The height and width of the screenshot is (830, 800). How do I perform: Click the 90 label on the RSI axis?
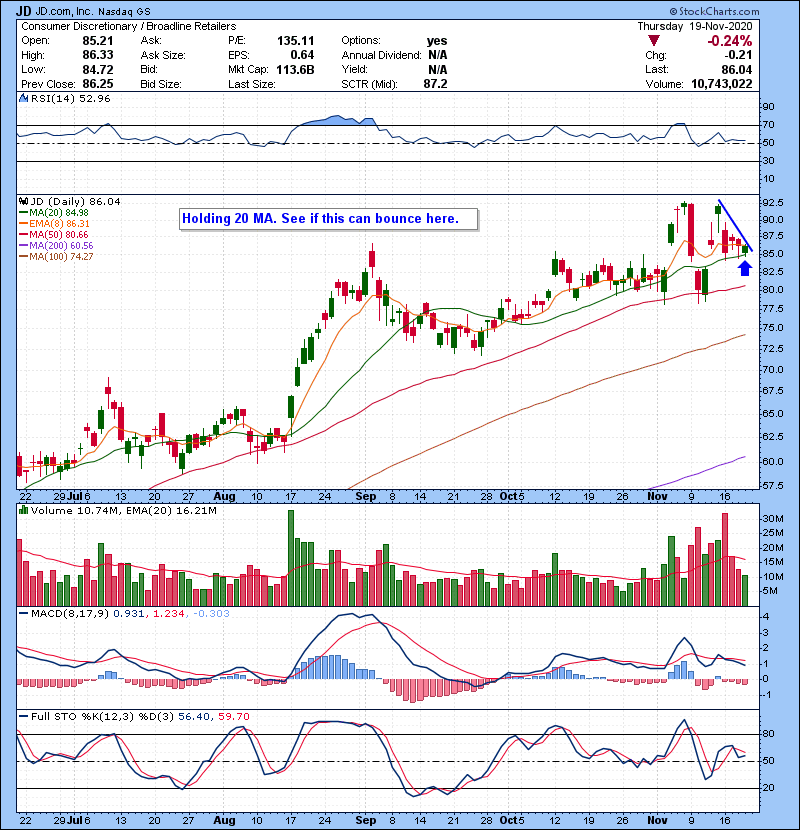pos(768,107)
